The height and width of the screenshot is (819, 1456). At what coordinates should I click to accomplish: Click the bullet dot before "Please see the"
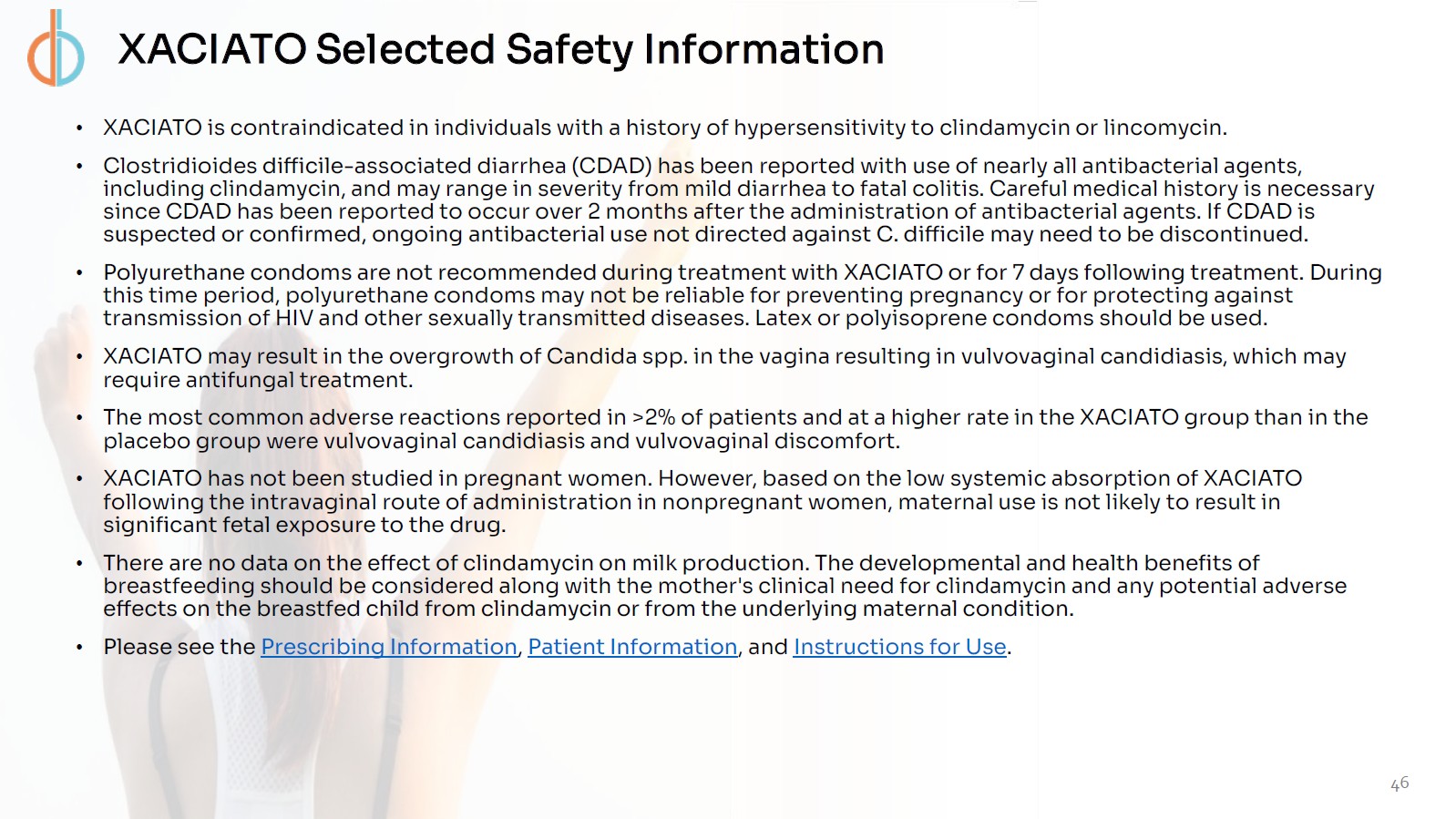[80, 648]
